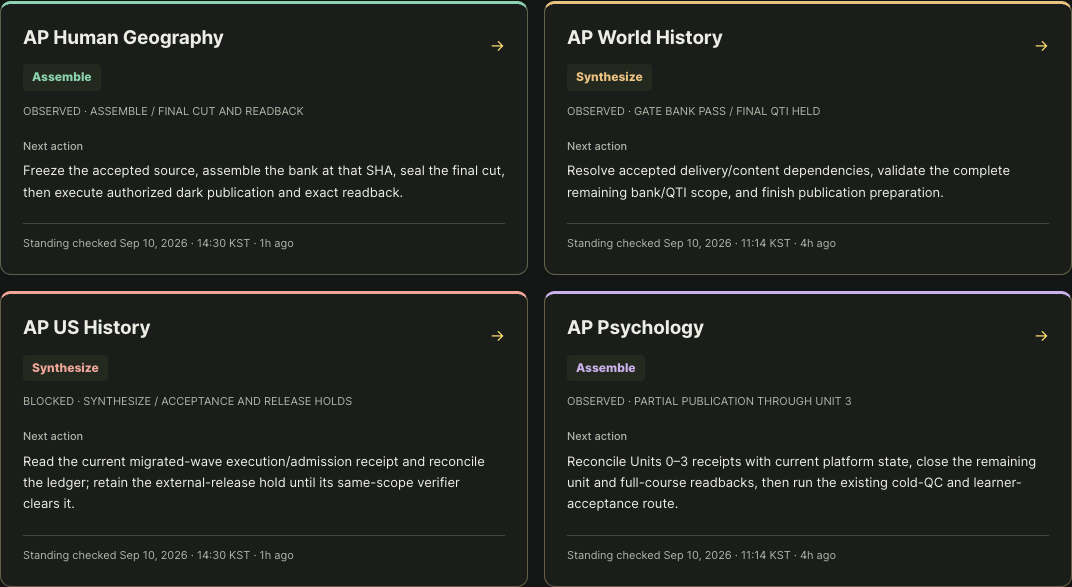This screenshot has width=1072, height=587.
Task: Click 'Freeze the accepted source' action text
Action: pos(264,182)
